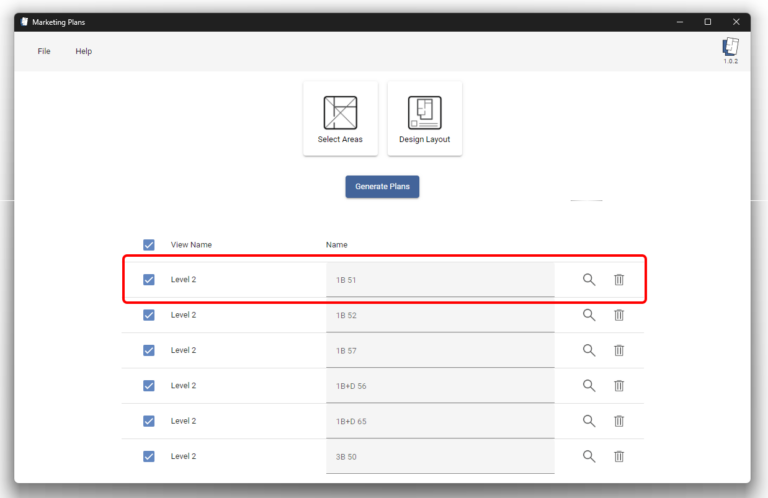Image resolution: width=768 pixels, height=498 pixels.
Task: Preview the 1B 51 plan with magnifier
Action: (x=589, y=280)
